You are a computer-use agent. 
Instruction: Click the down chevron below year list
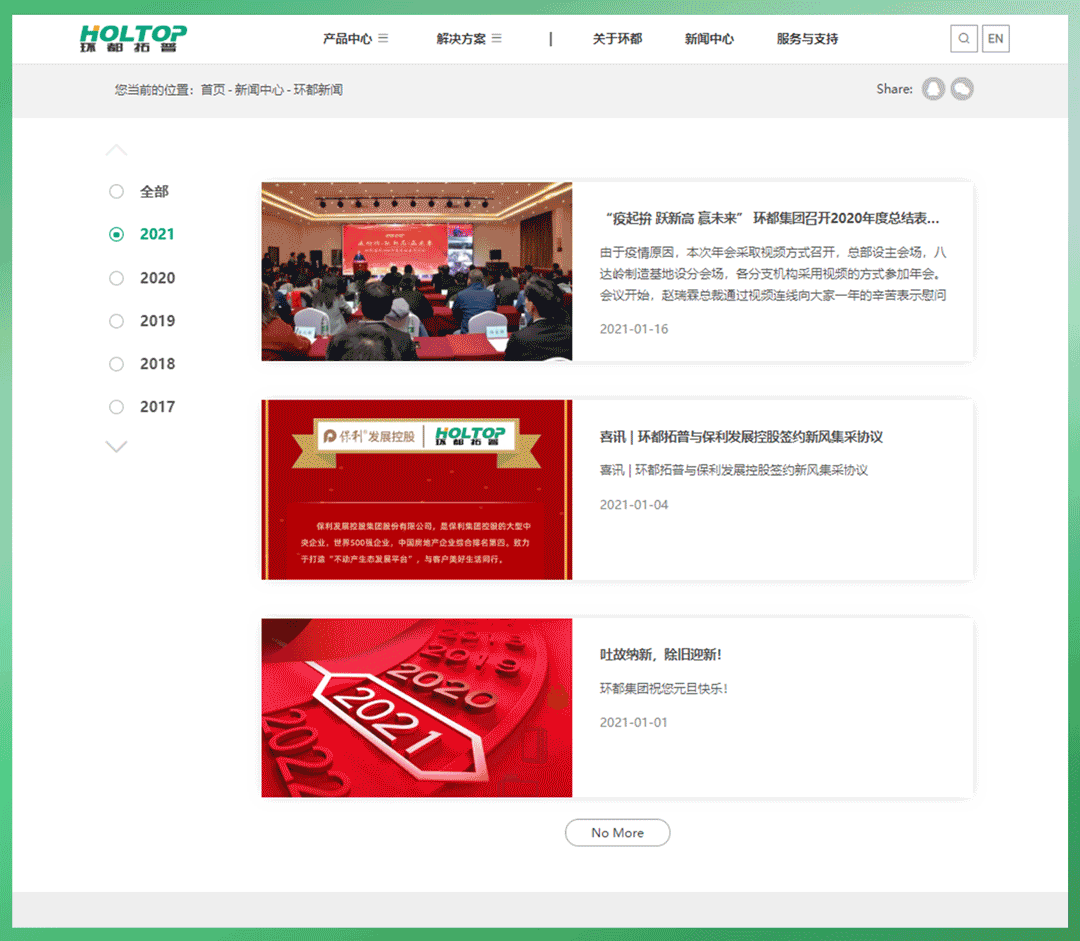coord(116,446)
